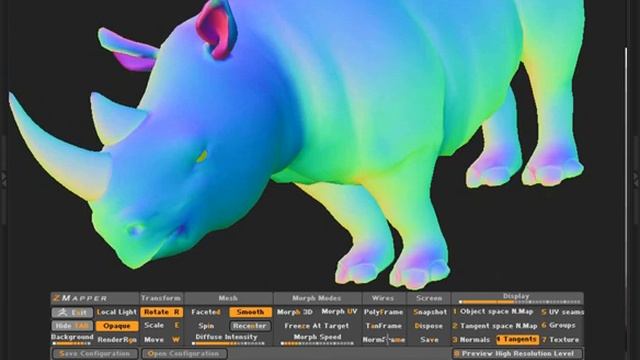The image size is (640, 360).
Task: Click the Morph Modes section header
Action: (317, 298)
